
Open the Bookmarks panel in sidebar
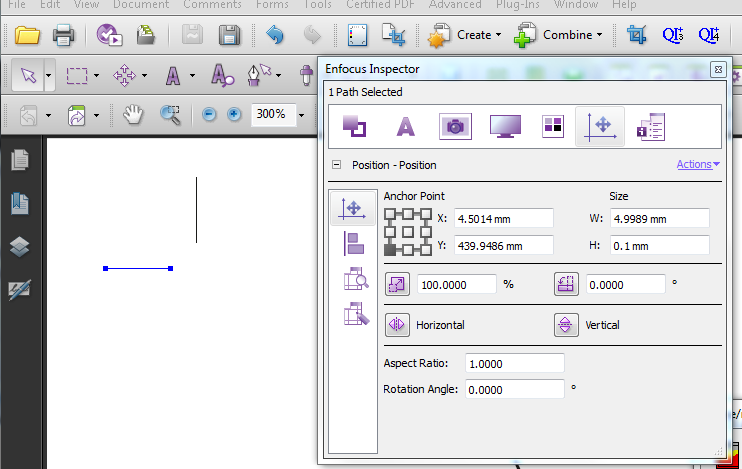pyautogui.click(x=20, y=204)
